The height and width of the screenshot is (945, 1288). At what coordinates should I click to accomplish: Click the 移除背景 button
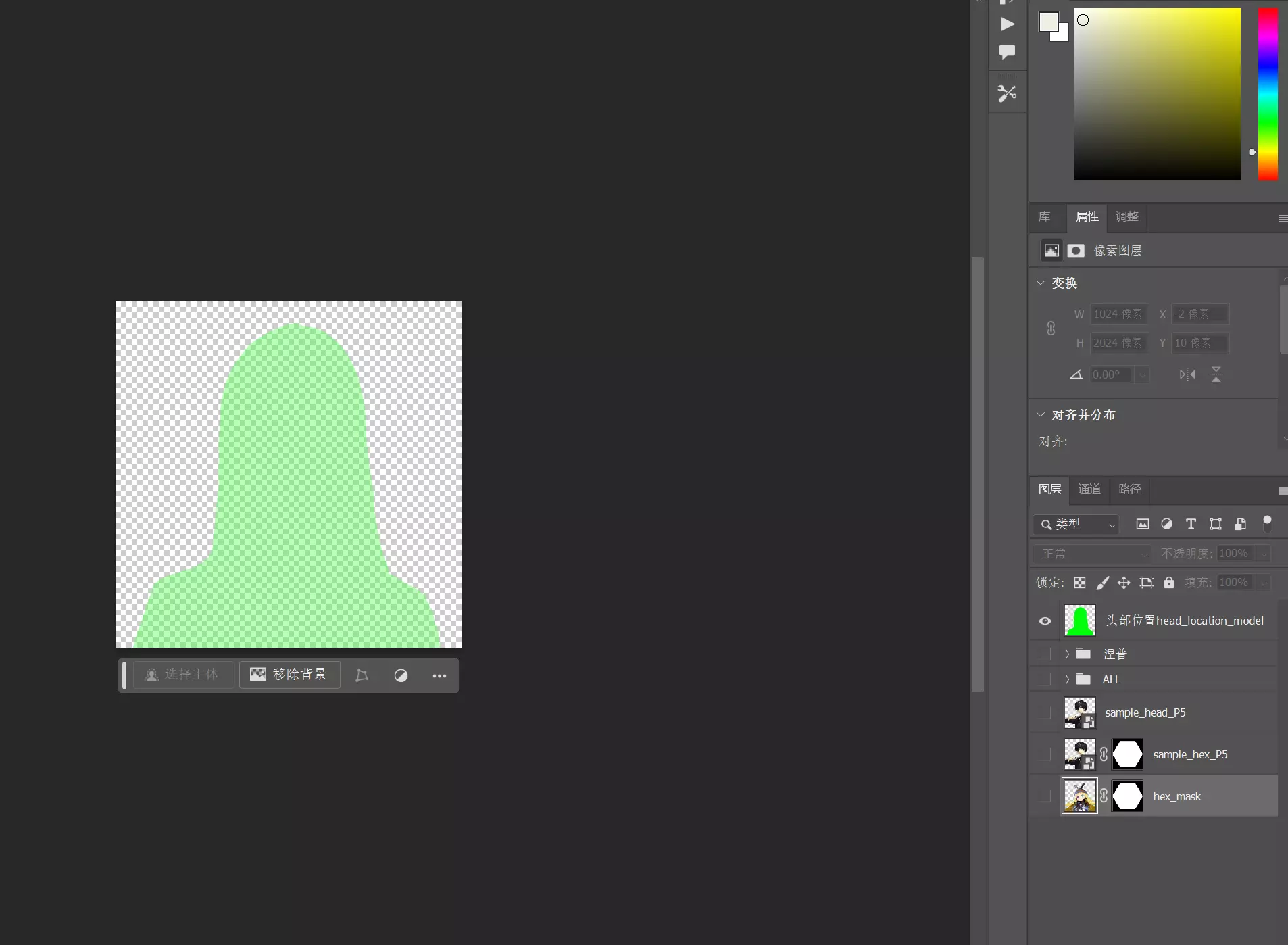(x=289, y=675)
